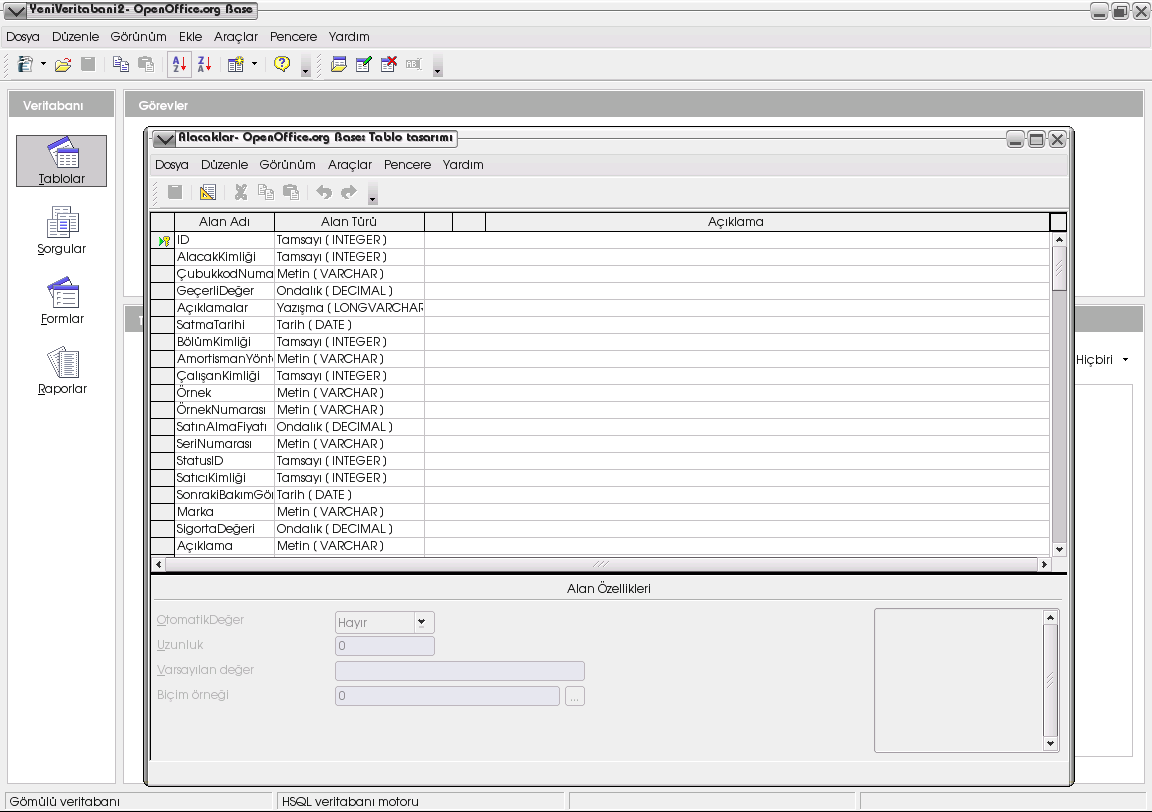This screenshot has width=1152, height=812.
Task: Click the New document icon in main toolbar
Action: [x=25, y=65]
